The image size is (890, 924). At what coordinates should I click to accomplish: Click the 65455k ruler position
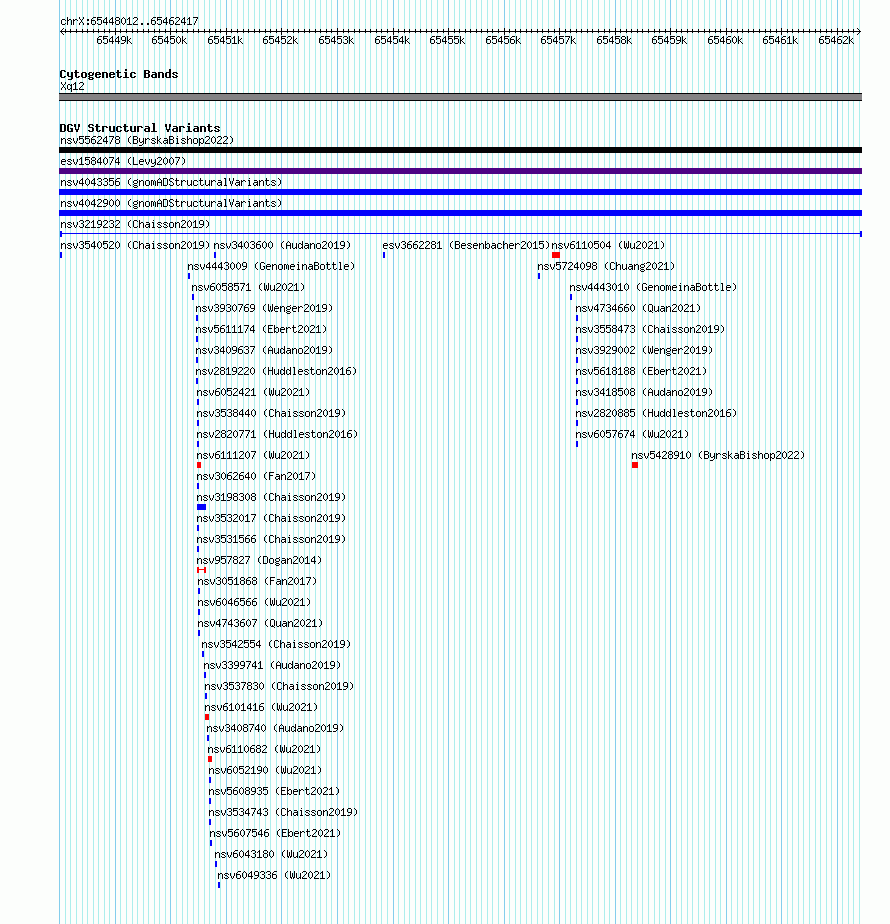point(447,40)
